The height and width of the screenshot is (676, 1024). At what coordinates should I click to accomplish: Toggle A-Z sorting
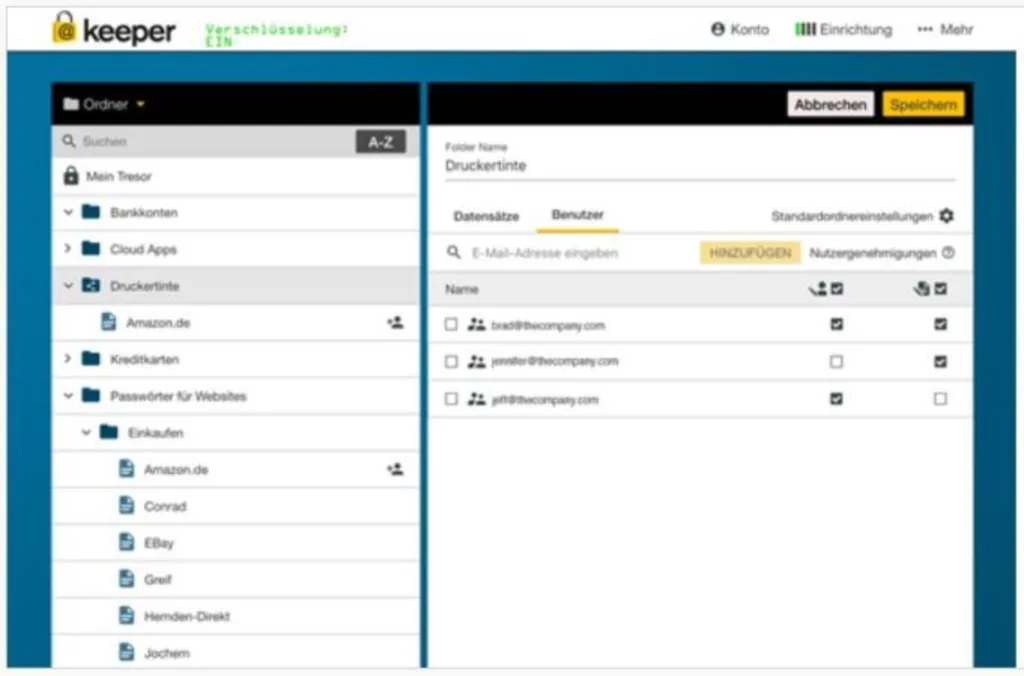pos(381,142)
